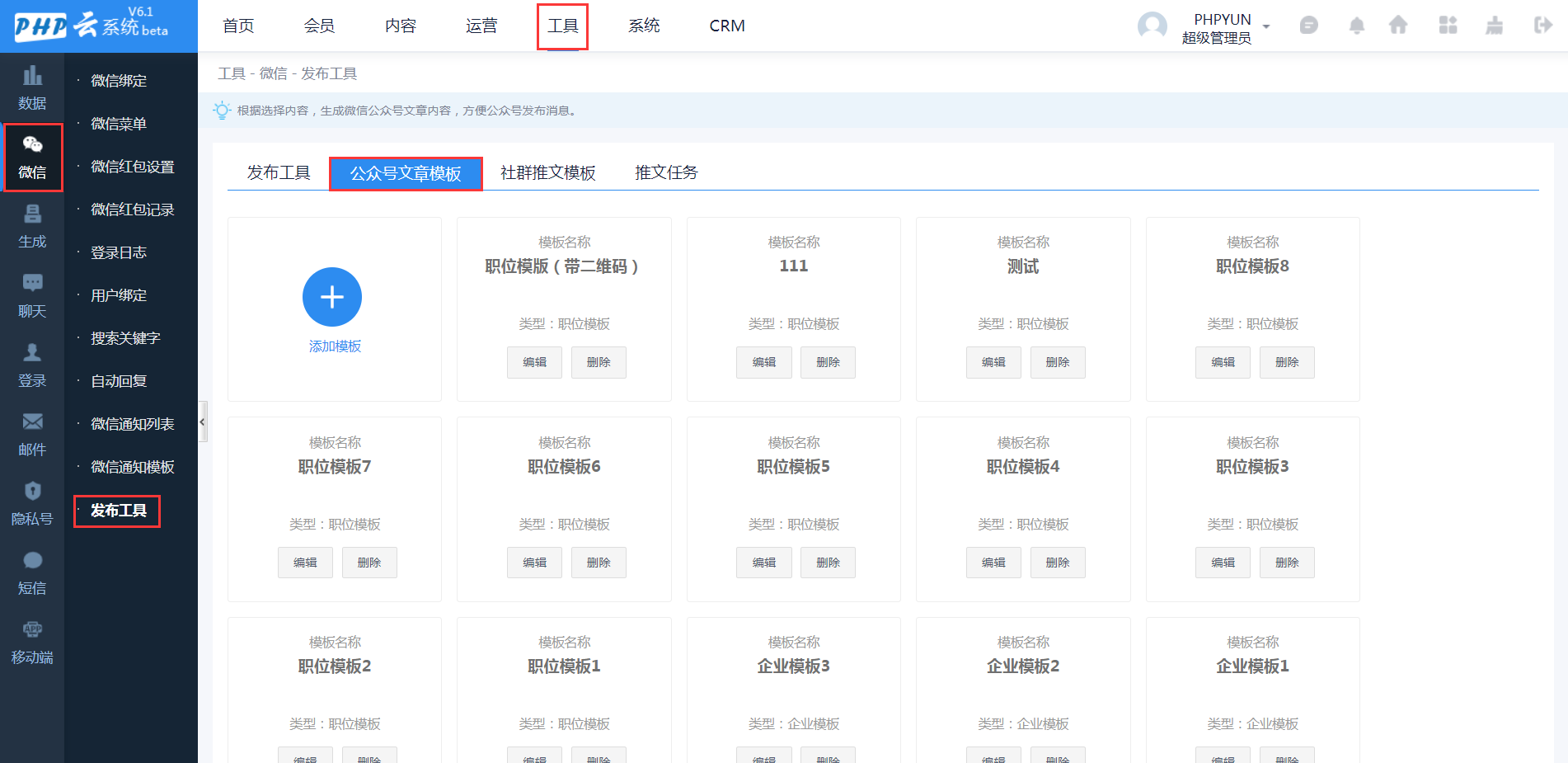The height and width of the screenshot is (763, 1568).
Task: Delete the 职位模板5 template
Action: 828,563
